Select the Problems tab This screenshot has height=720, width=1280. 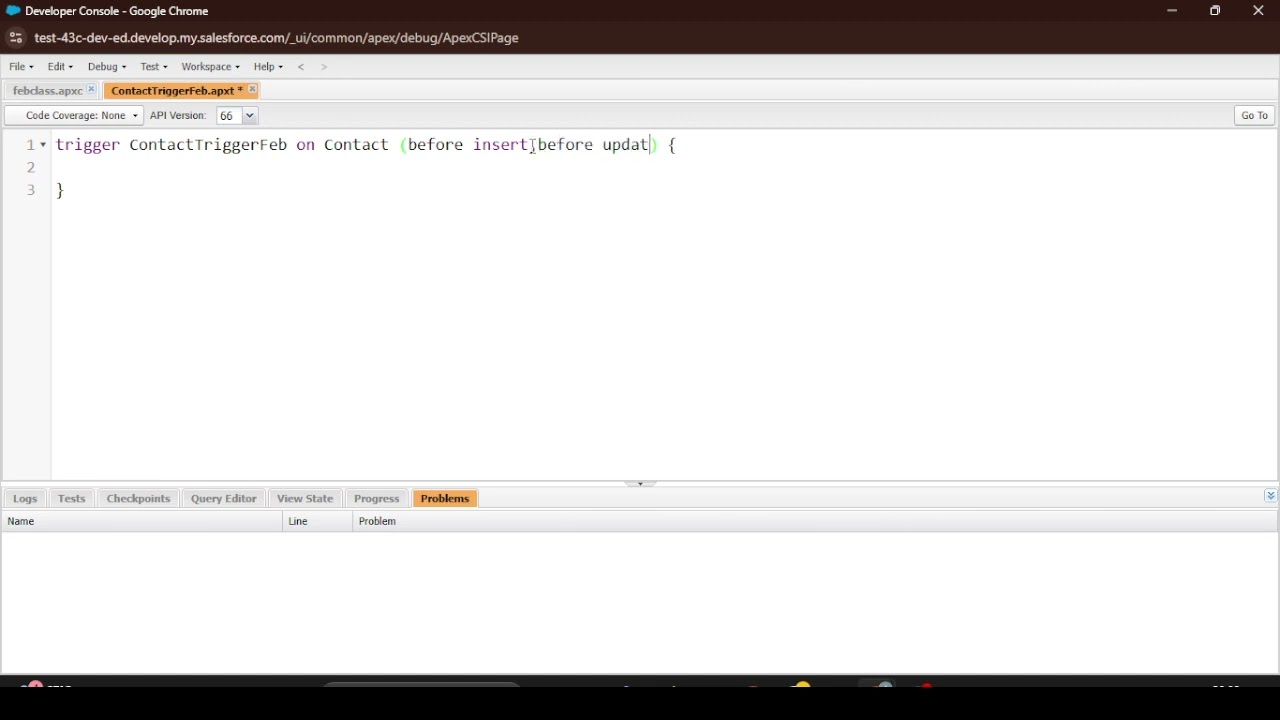[445, 499]
